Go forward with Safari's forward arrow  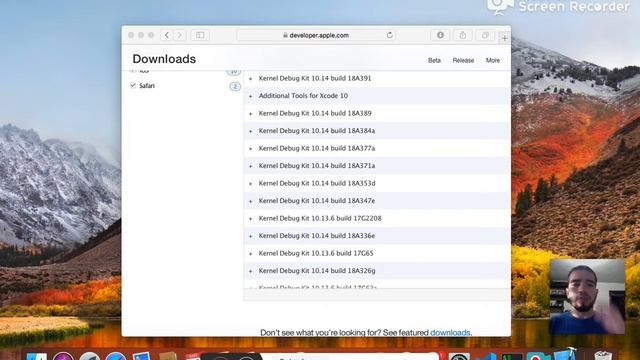coord(180,35)
